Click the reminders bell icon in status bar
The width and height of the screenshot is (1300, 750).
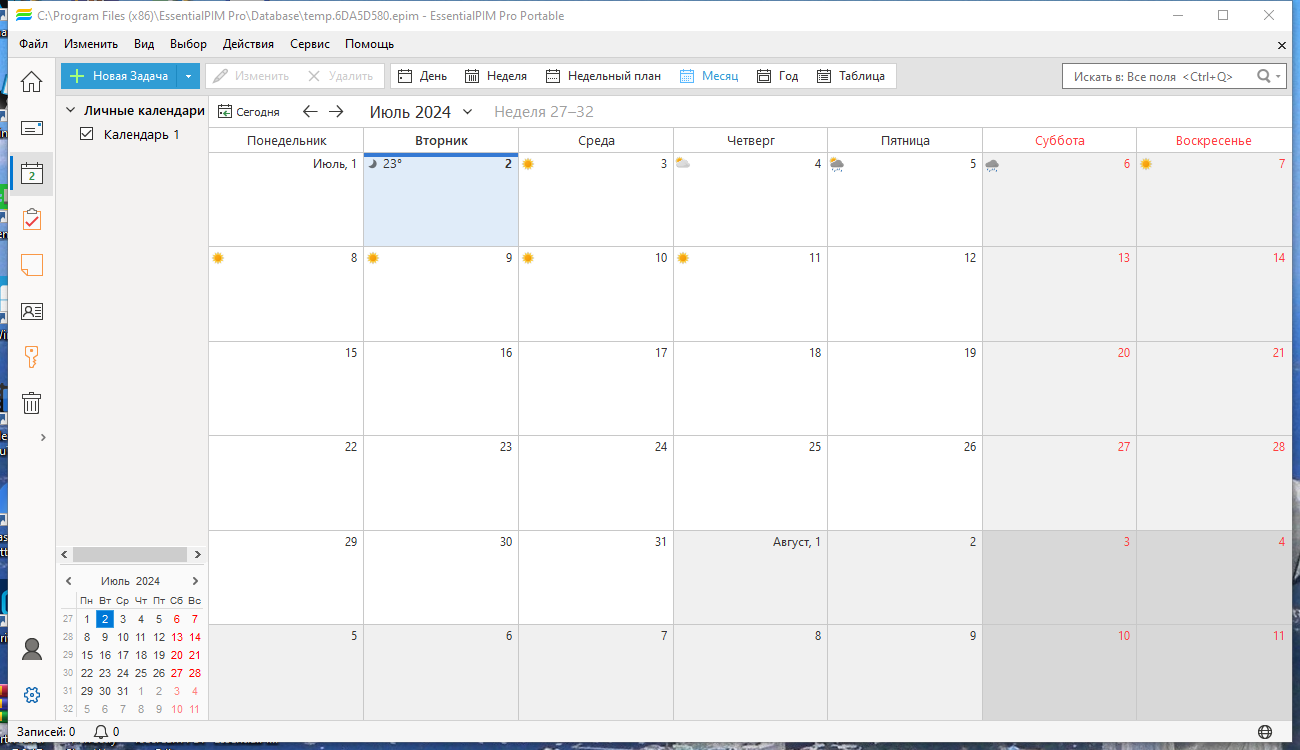pos(101,732)
